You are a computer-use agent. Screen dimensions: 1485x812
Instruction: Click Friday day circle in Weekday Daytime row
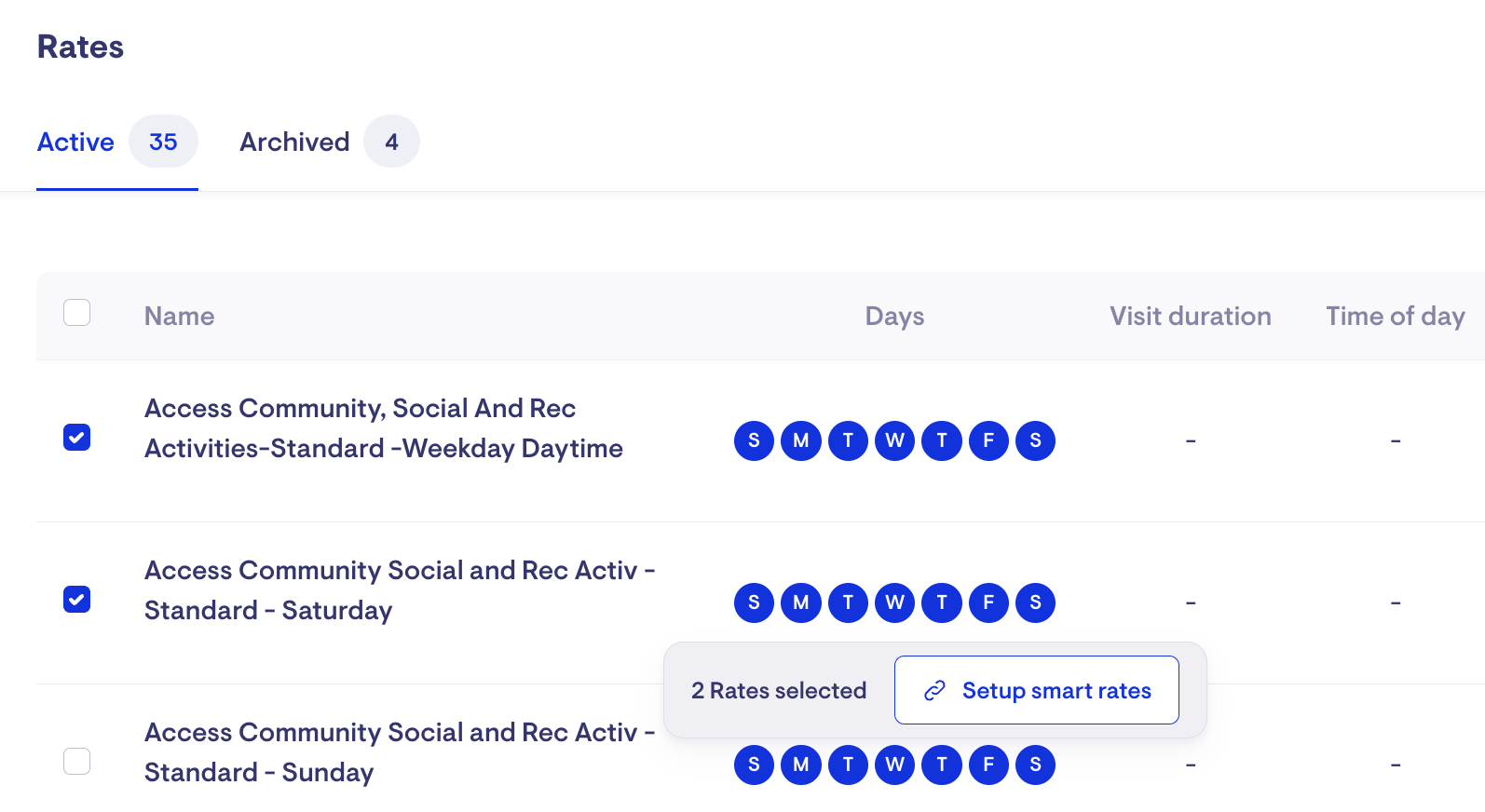pos(988,440)
